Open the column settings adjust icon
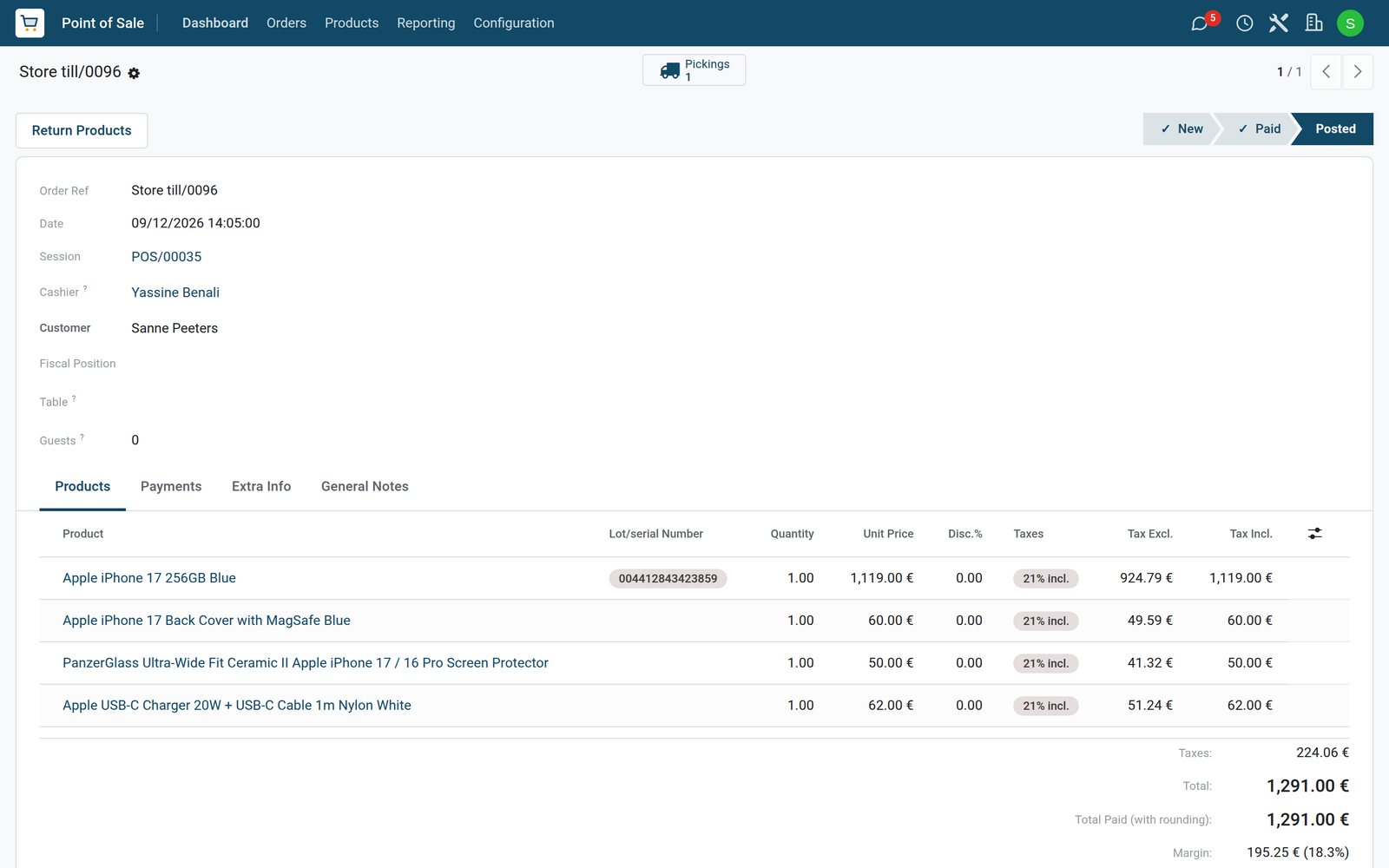Image resolution: width=1389 pixels, height=868 pixels. click(x=1314, y=534)
